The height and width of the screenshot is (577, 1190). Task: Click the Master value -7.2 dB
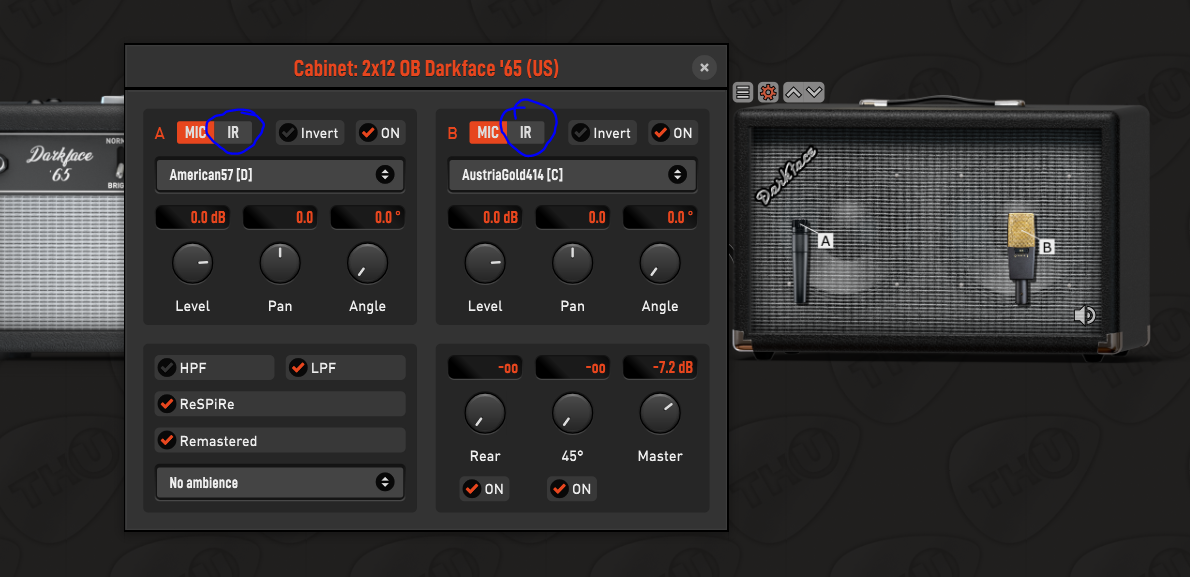(x=660, y=367)
